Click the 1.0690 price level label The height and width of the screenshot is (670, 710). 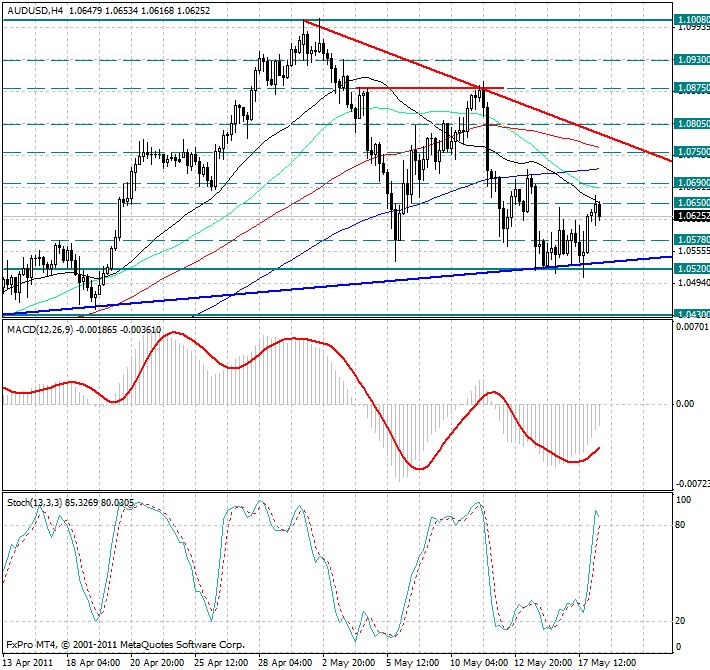click(x=692, y=183)
